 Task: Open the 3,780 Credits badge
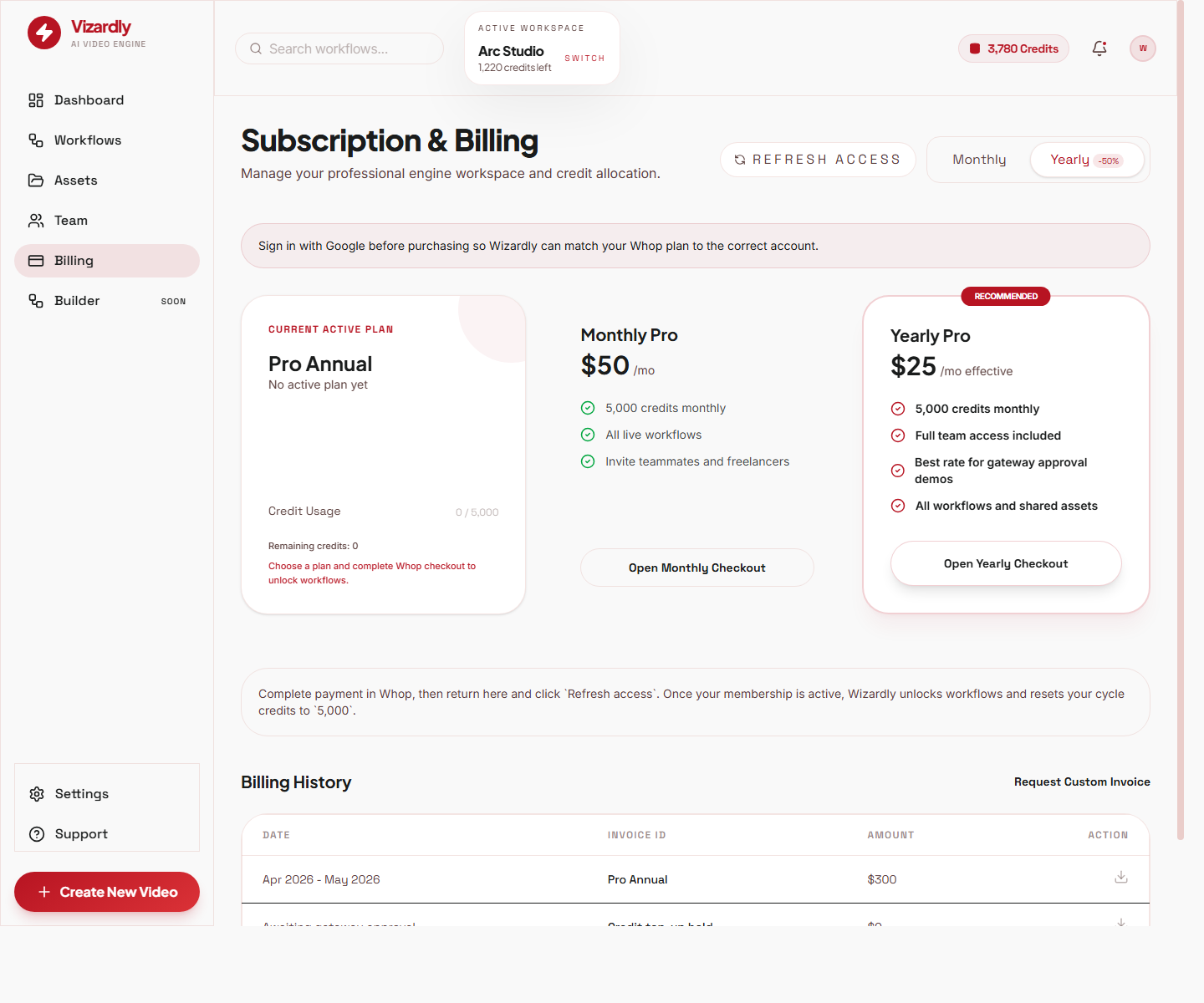(x=1013, y=48)
